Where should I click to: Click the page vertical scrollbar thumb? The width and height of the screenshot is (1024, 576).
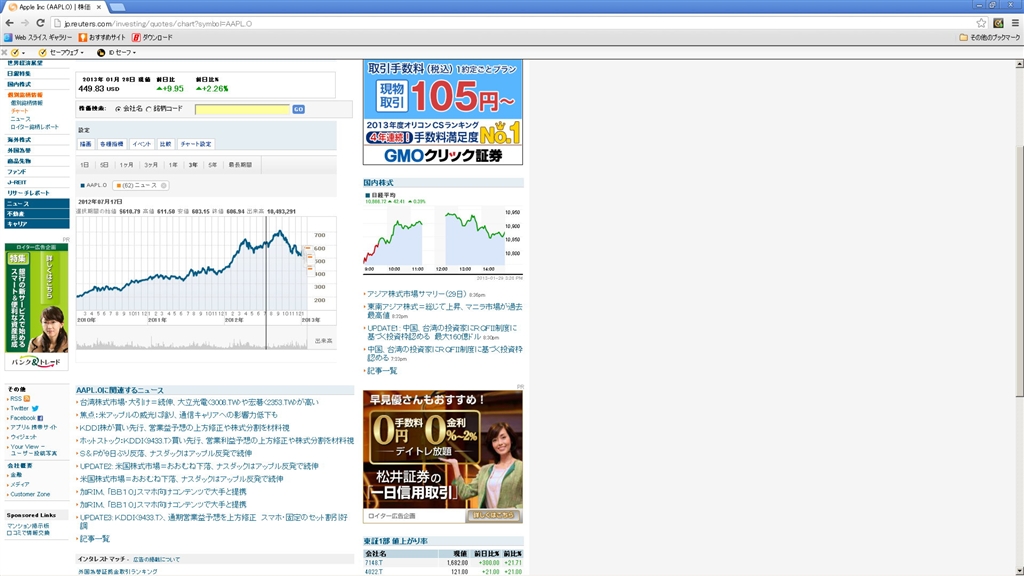[x=1019, y=271]
